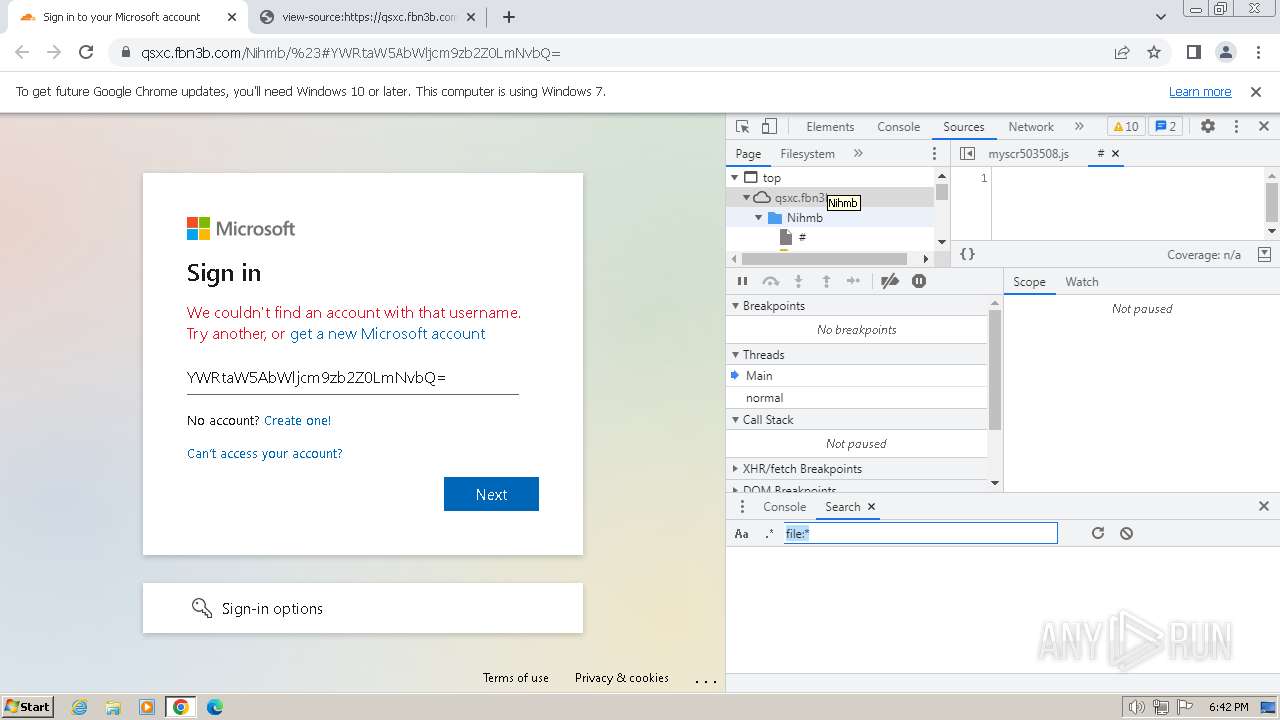1280x720 pixels.
Task: Select the normal thread row
Action: point(857,398)
